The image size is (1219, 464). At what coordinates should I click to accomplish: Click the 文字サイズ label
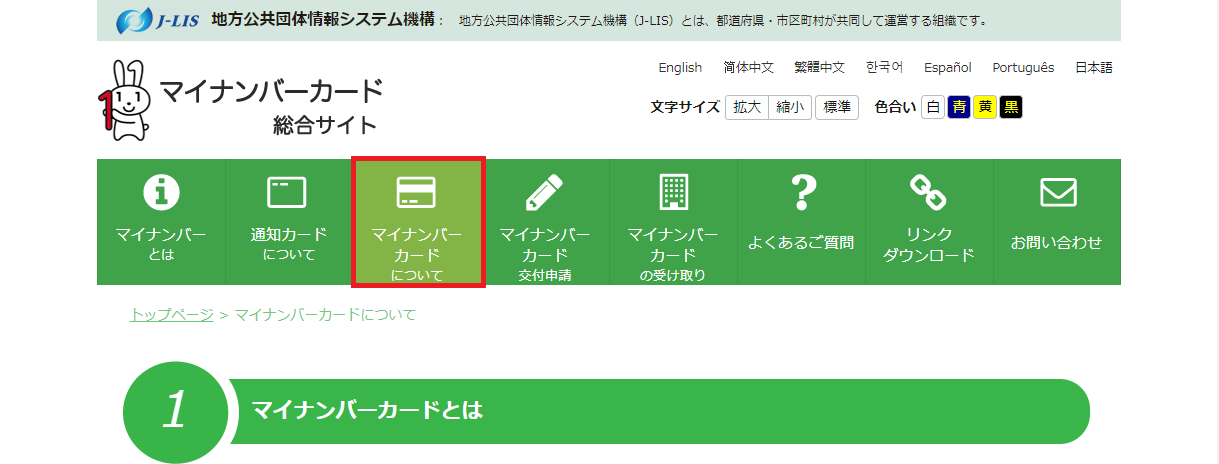click(x=685, y=107)
